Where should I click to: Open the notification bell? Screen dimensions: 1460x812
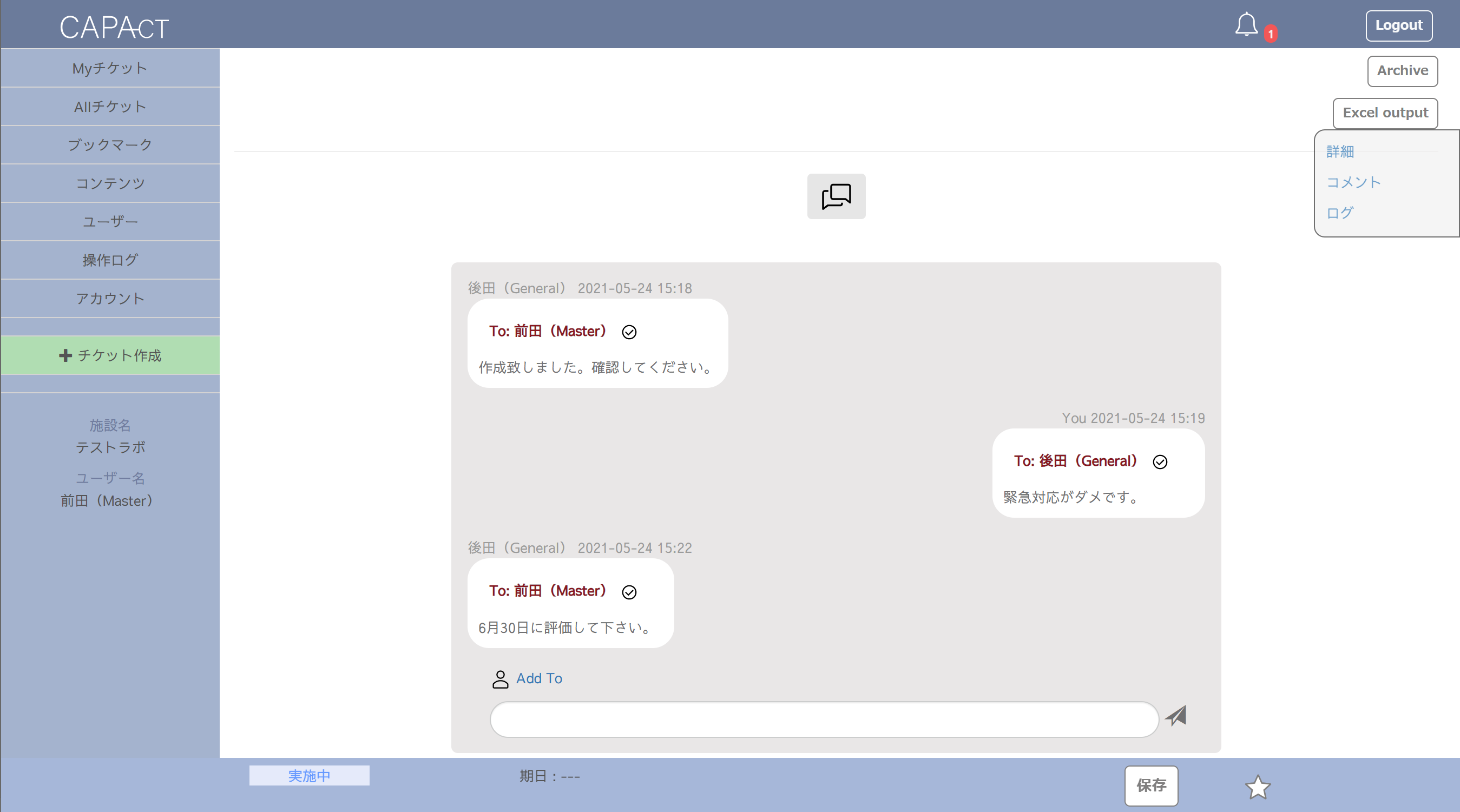pyautogui.click(x=1246, y=24)
